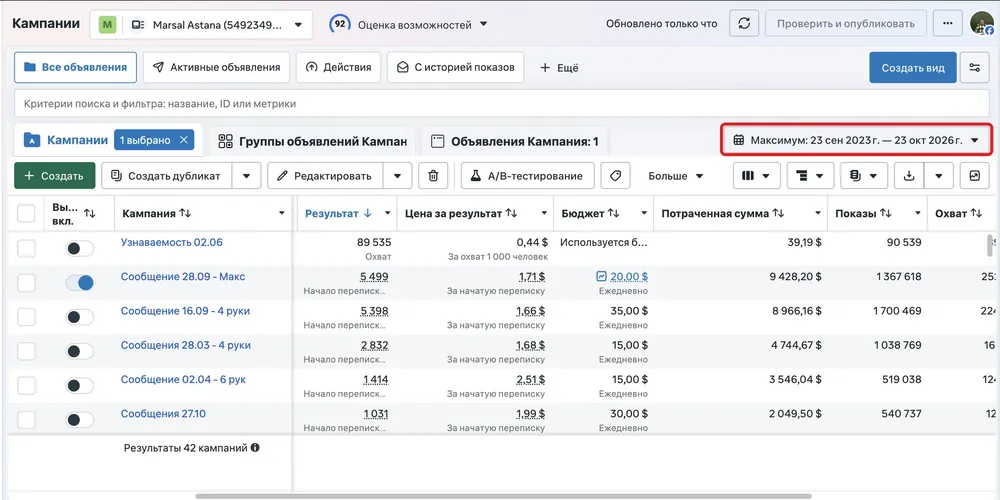Click the '+ Ещё' views button
The width and height of the screenshot is (1000, 500).
[x=559, y=68]
